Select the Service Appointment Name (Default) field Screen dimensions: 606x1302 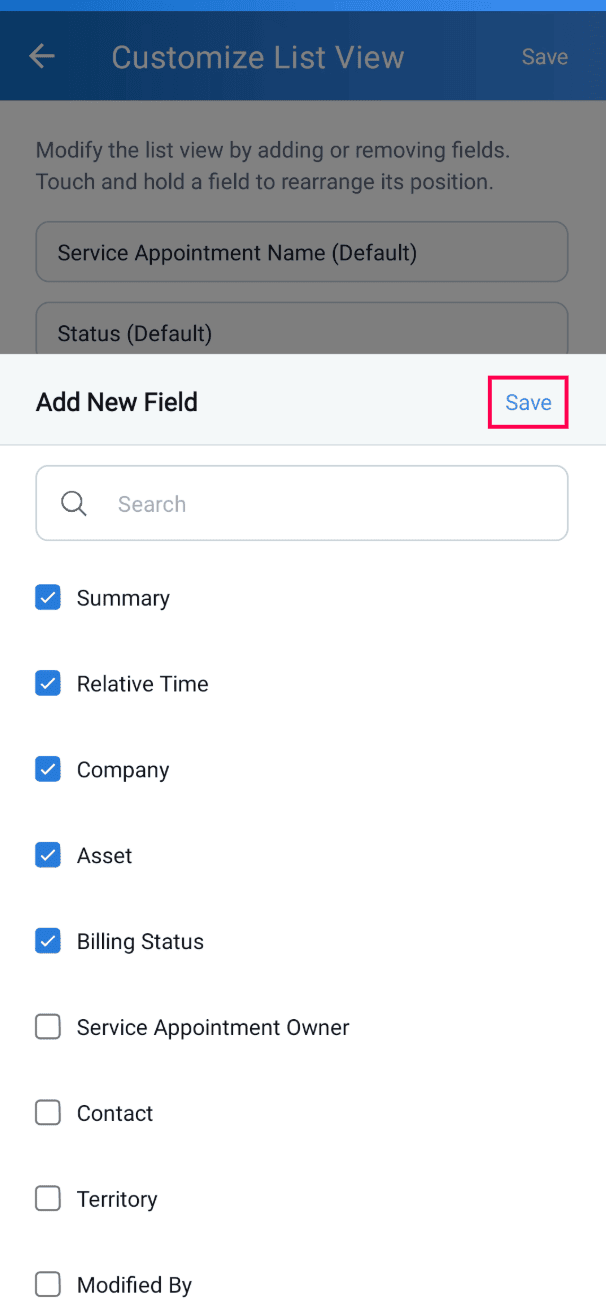[x=302, y=252]
